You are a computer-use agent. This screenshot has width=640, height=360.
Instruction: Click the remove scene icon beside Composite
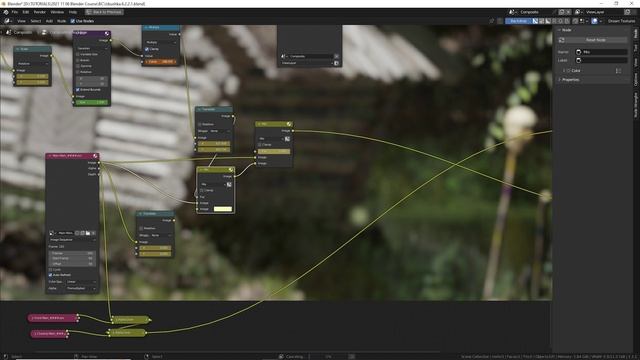click(x=568, y=12)
